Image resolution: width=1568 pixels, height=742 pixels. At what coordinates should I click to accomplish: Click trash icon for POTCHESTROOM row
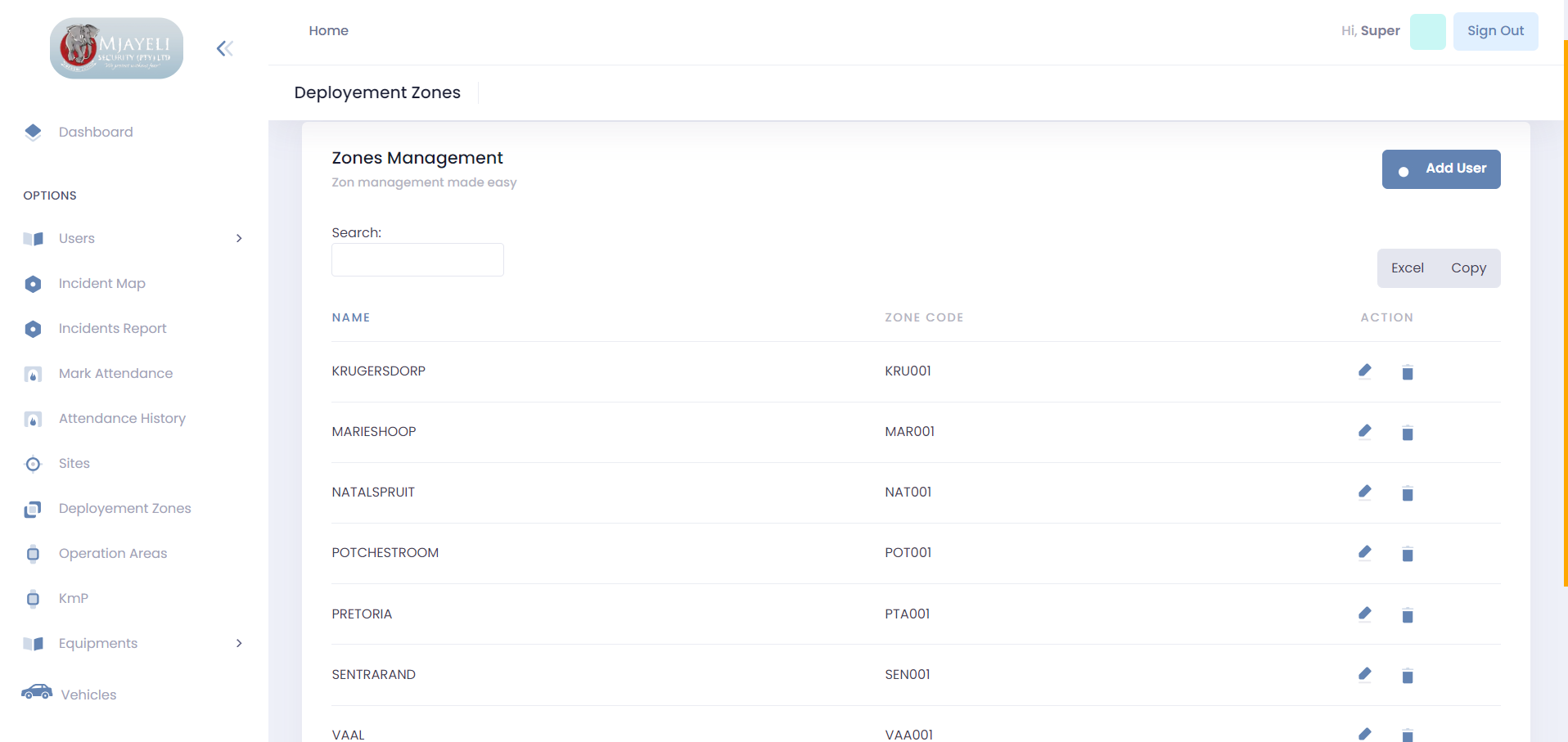point(1407,554)
